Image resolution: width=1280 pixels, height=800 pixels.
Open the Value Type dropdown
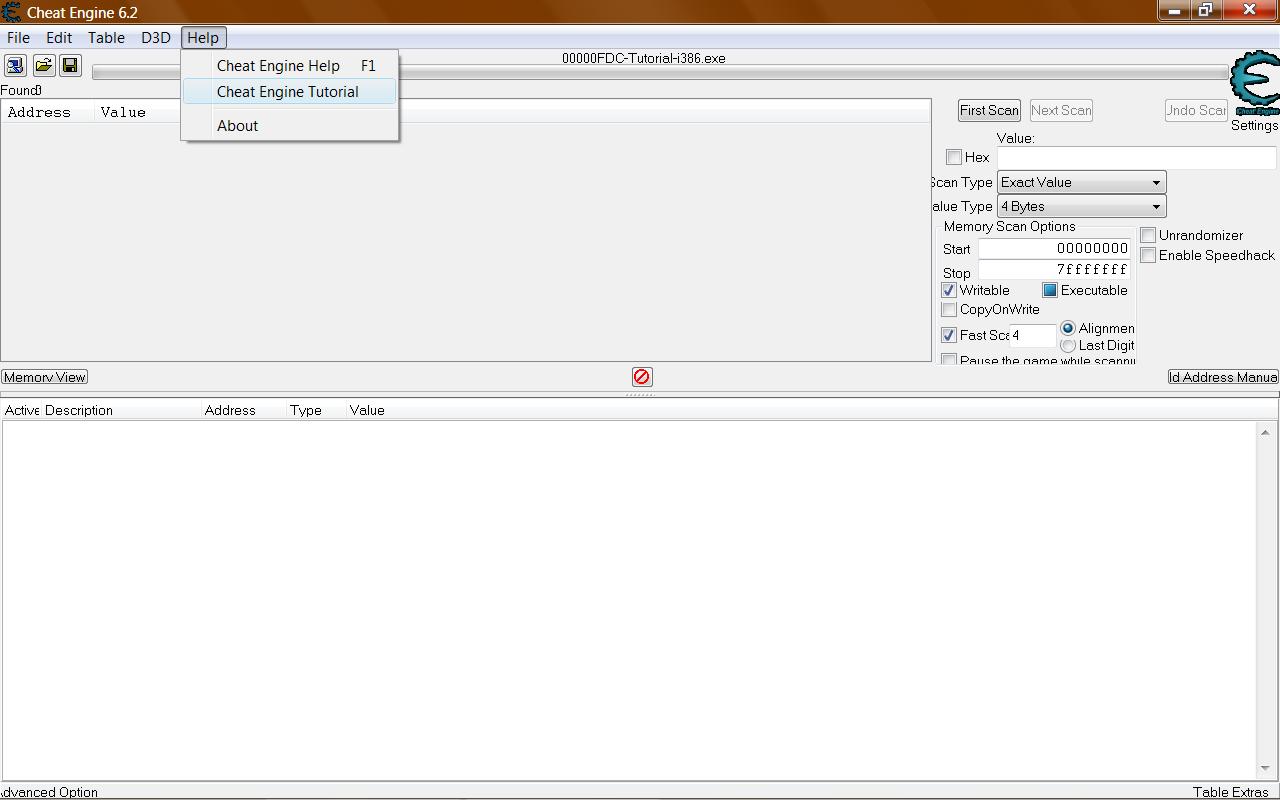[1082, 206]
